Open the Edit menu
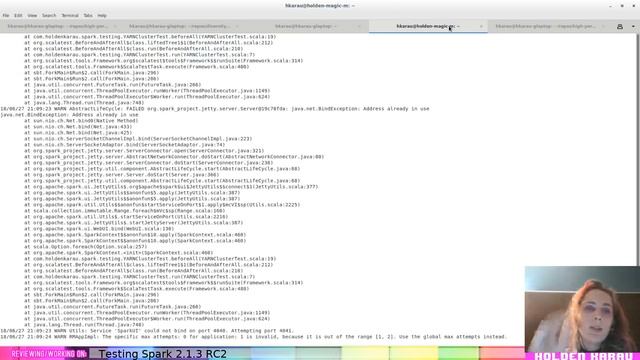Screen dimensions: 640x360 click(18, 16)
